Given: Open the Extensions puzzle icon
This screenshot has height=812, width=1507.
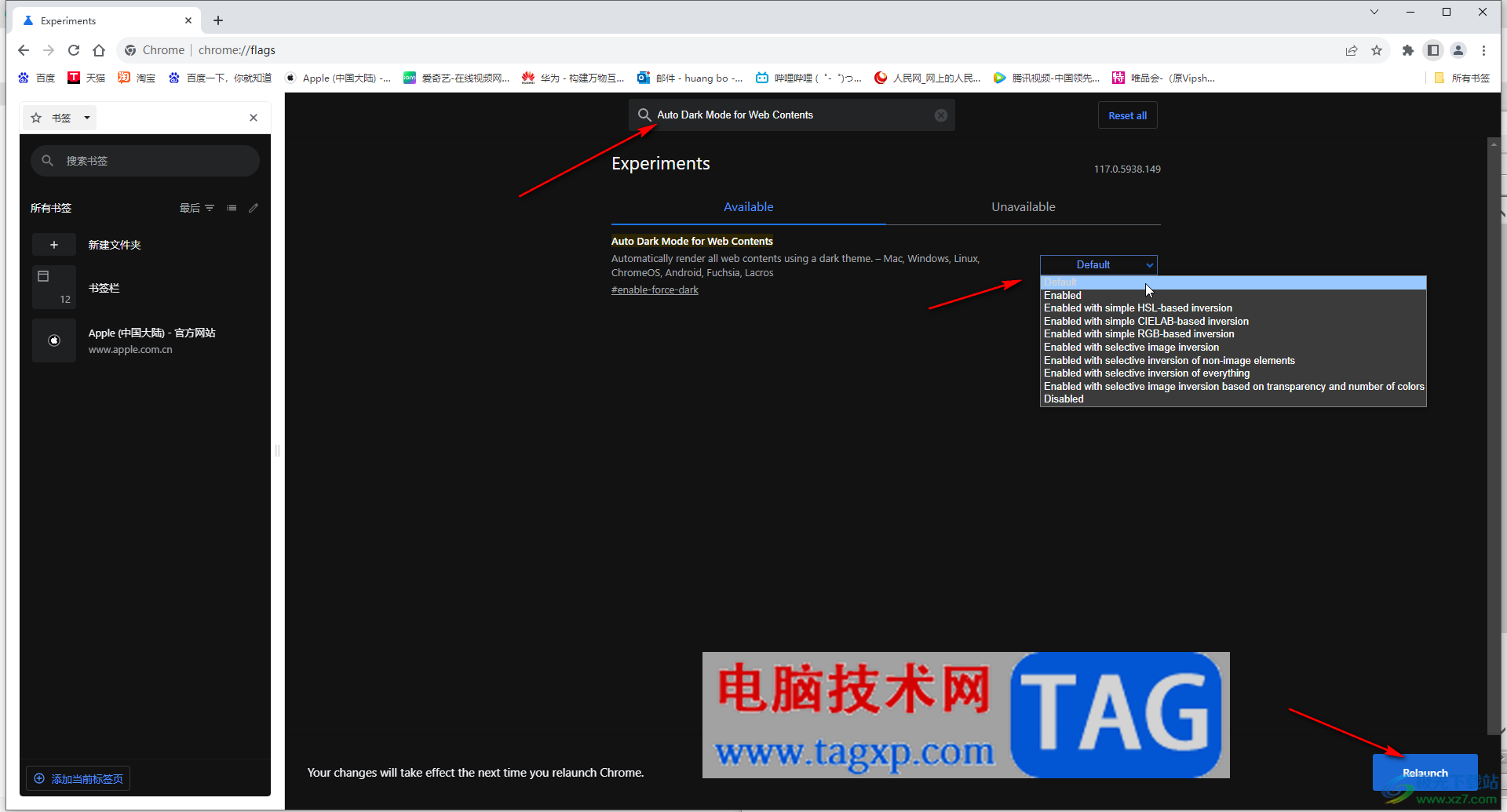Looking at the screenshot, I should click(1408, 50).
